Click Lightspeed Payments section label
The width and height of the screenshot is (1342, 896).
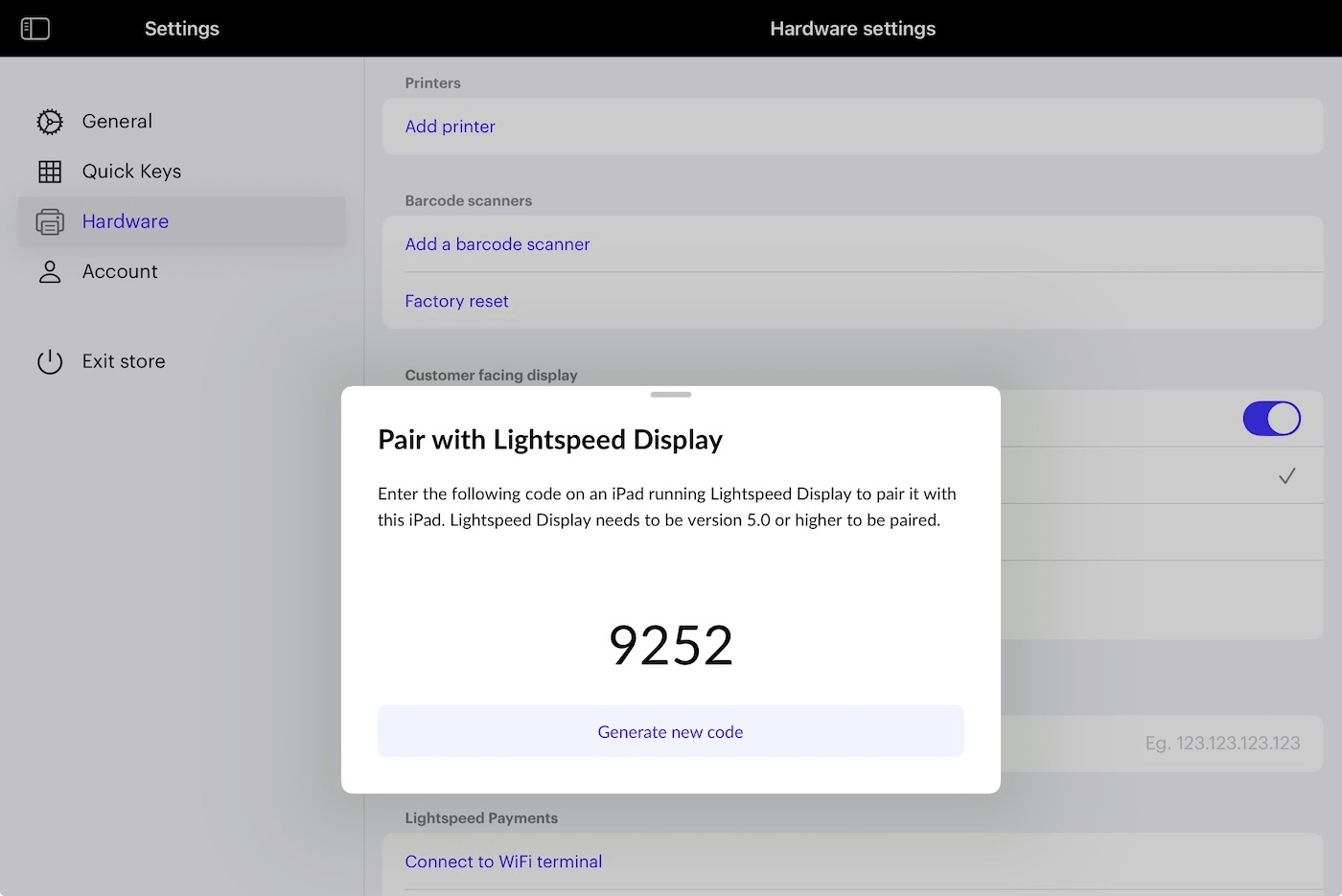pos(481,818)
